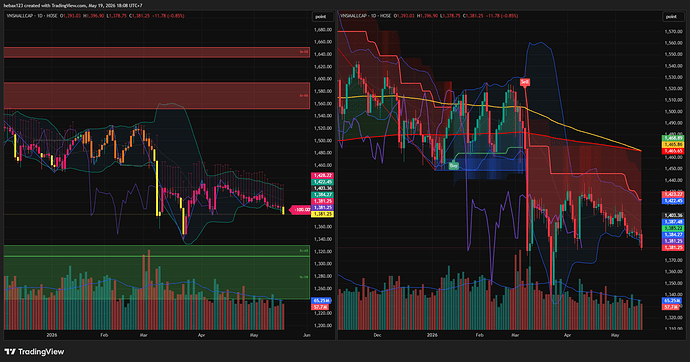
Task: Click the 1,550.00 price axis tick
Action: [673, 55]
